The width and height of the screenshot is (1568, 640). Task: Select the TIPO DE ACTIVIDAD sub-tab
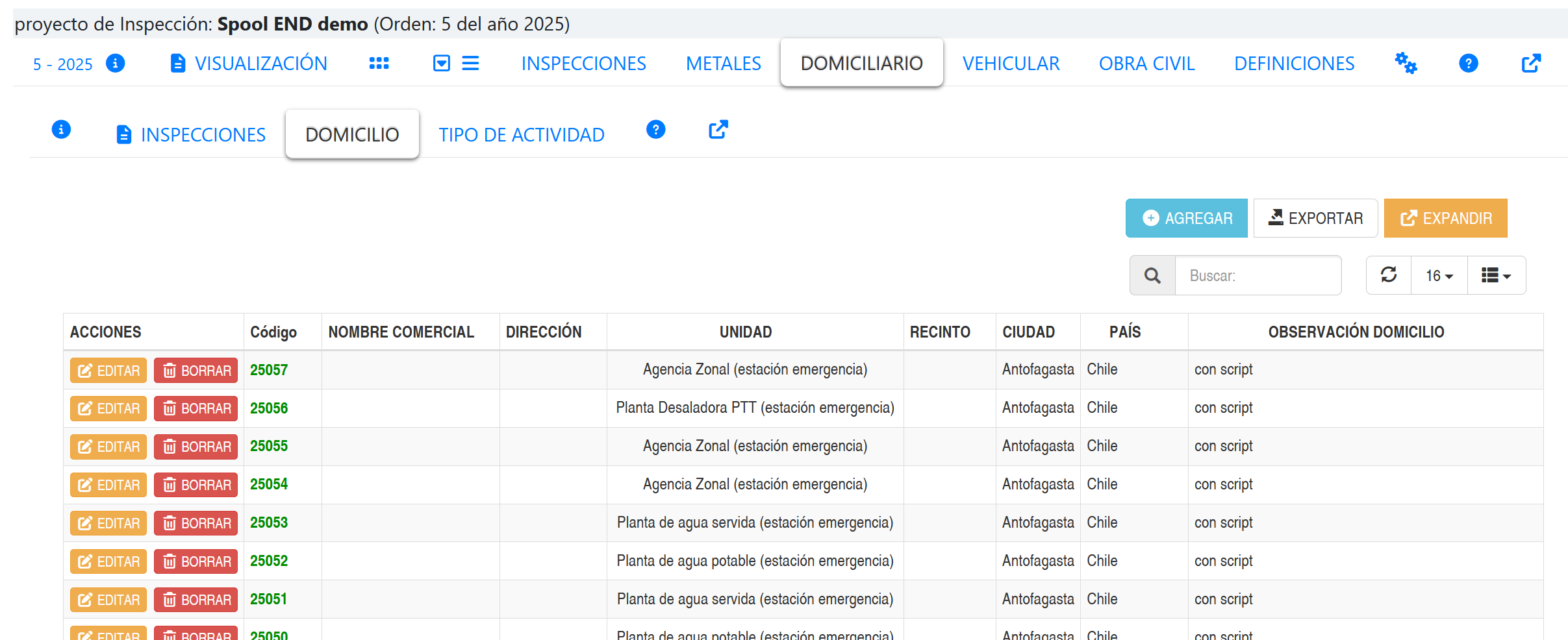point(521,135)
